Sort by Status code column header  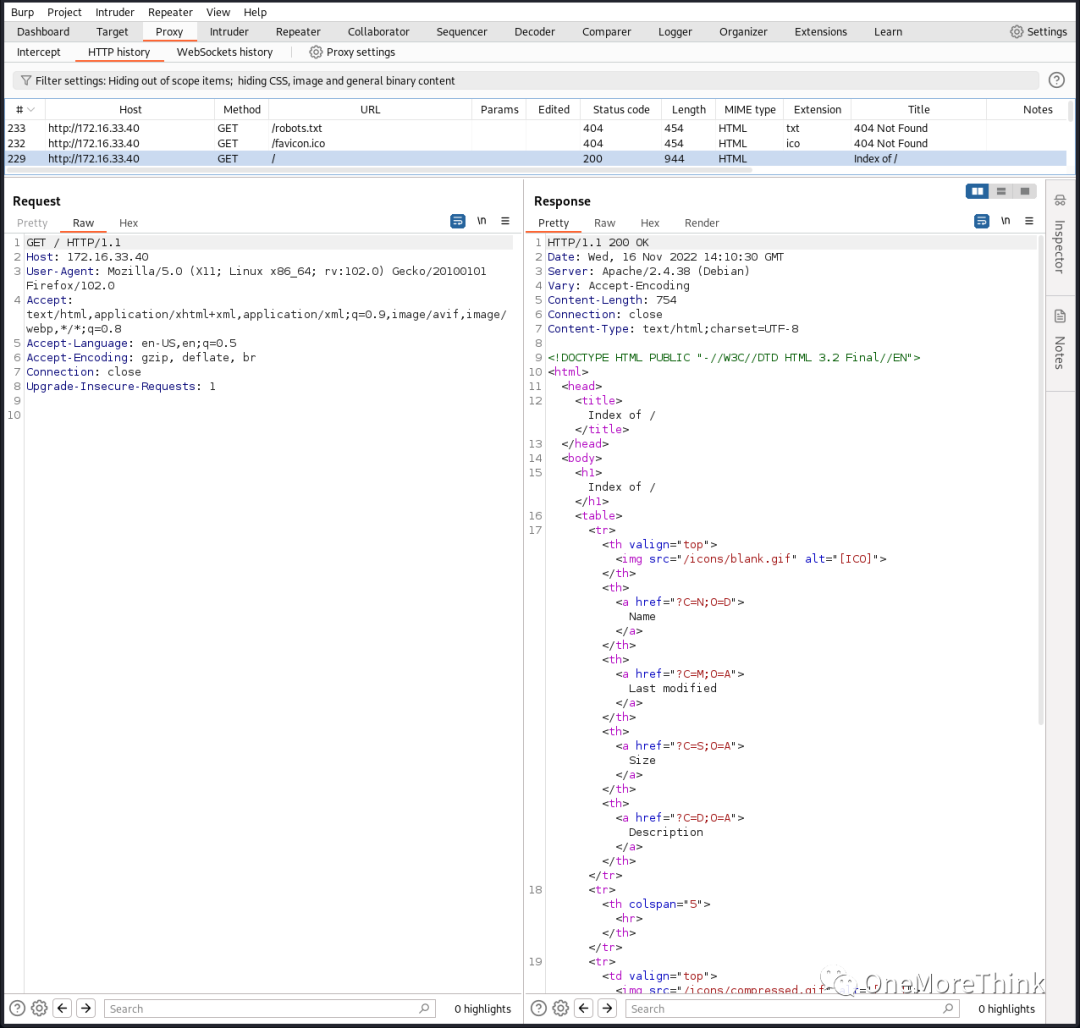[621, 109]
